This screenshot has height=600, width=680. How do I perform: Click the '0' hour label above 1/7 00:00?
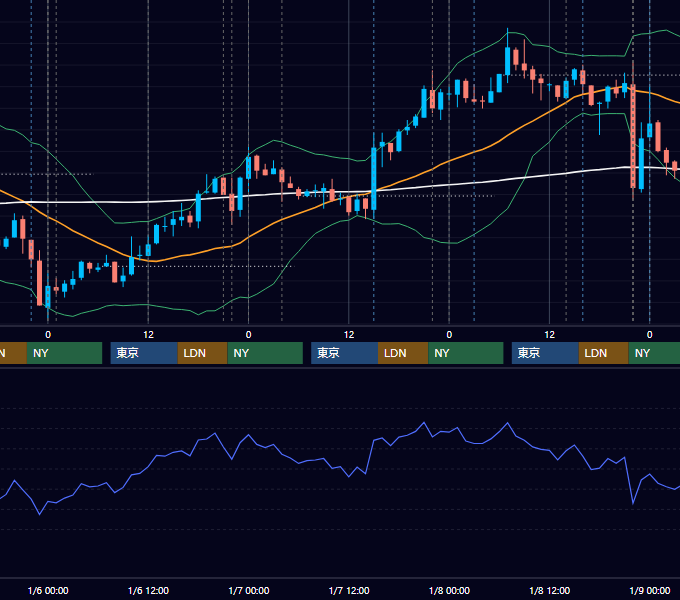pyautogui.click(x=248, y=335)
